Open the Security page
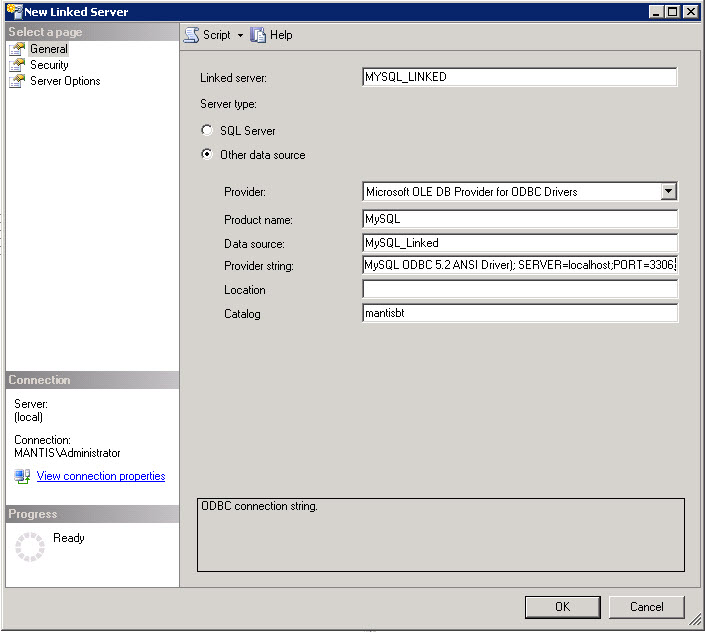Screen dimensions: 705x632 pos(49,65)
